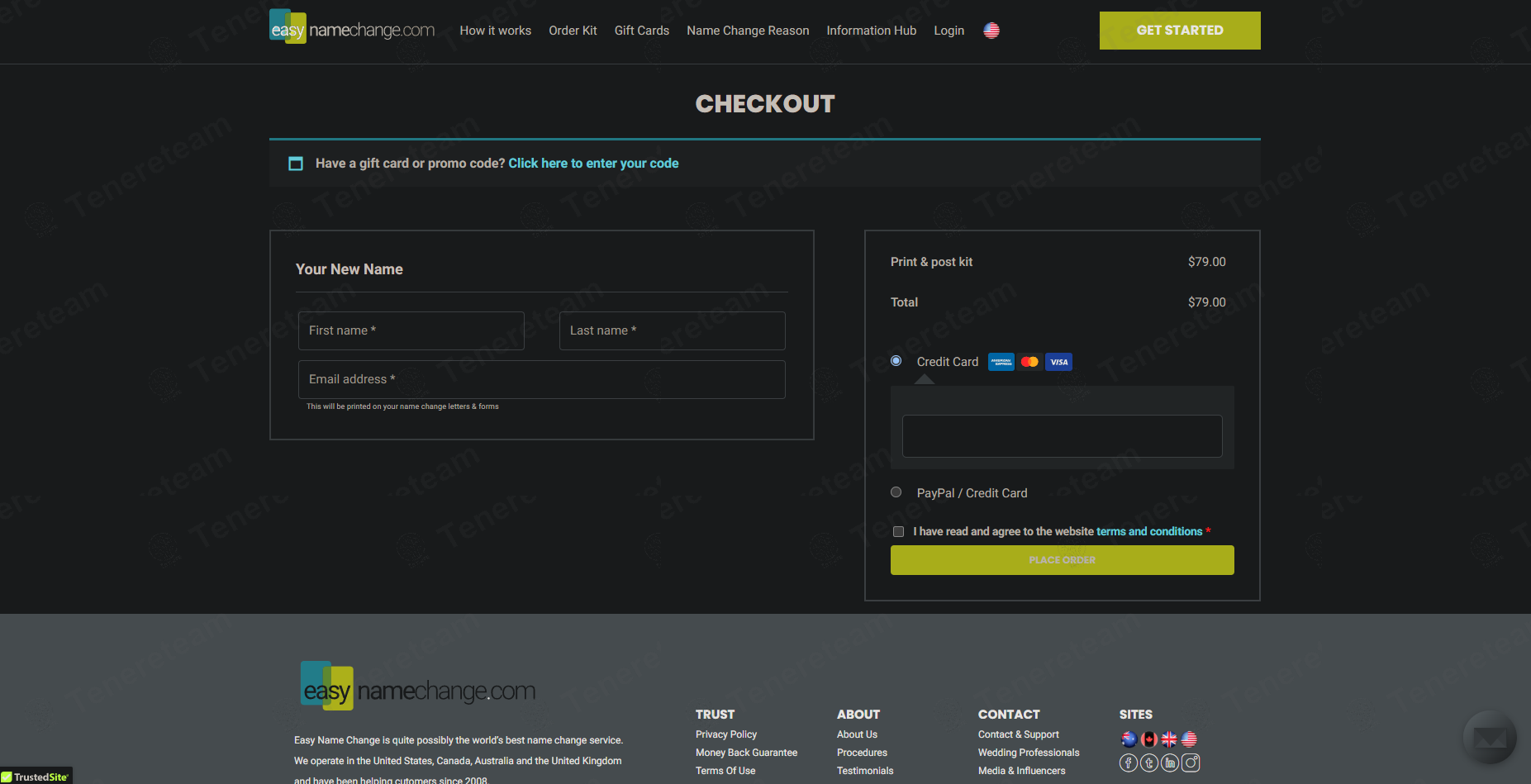
Task: Open the Australia site via flag icon
Action: click(x=1129, y=739)
